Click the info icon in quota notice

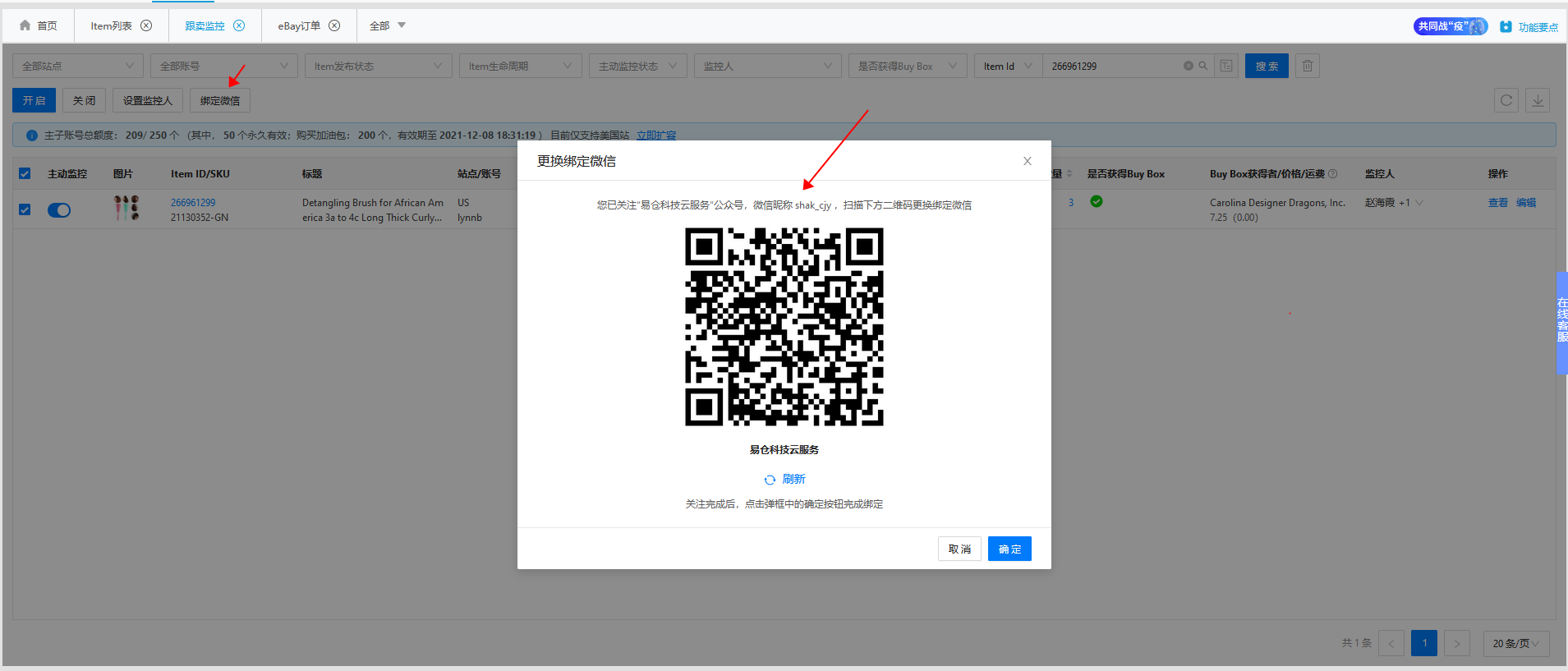point(32,136)
